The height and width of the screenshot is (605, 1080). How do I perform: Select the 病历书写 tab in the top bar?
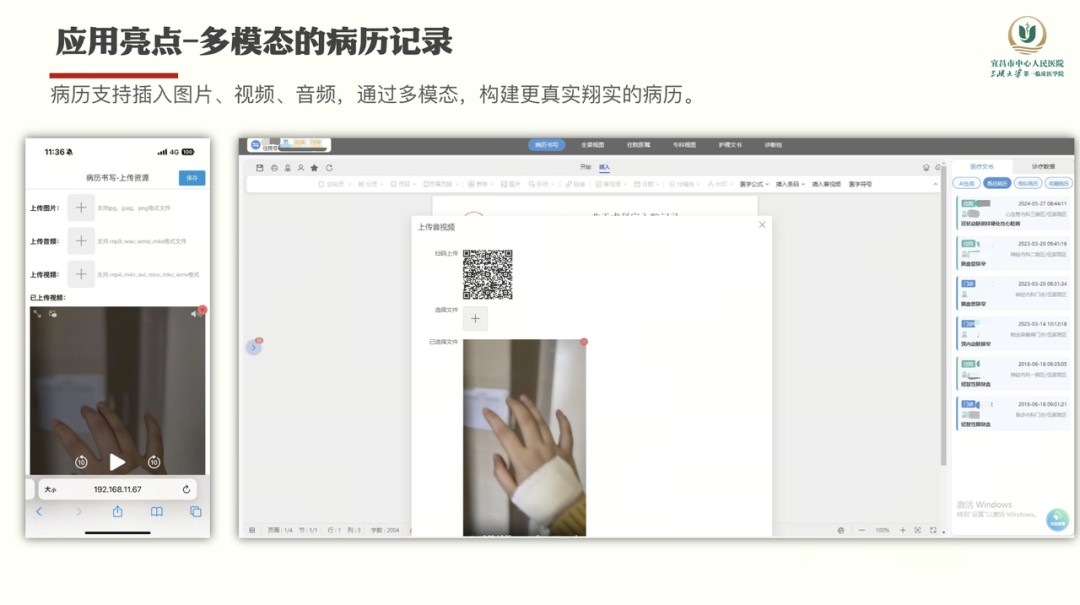click(547, 145)
